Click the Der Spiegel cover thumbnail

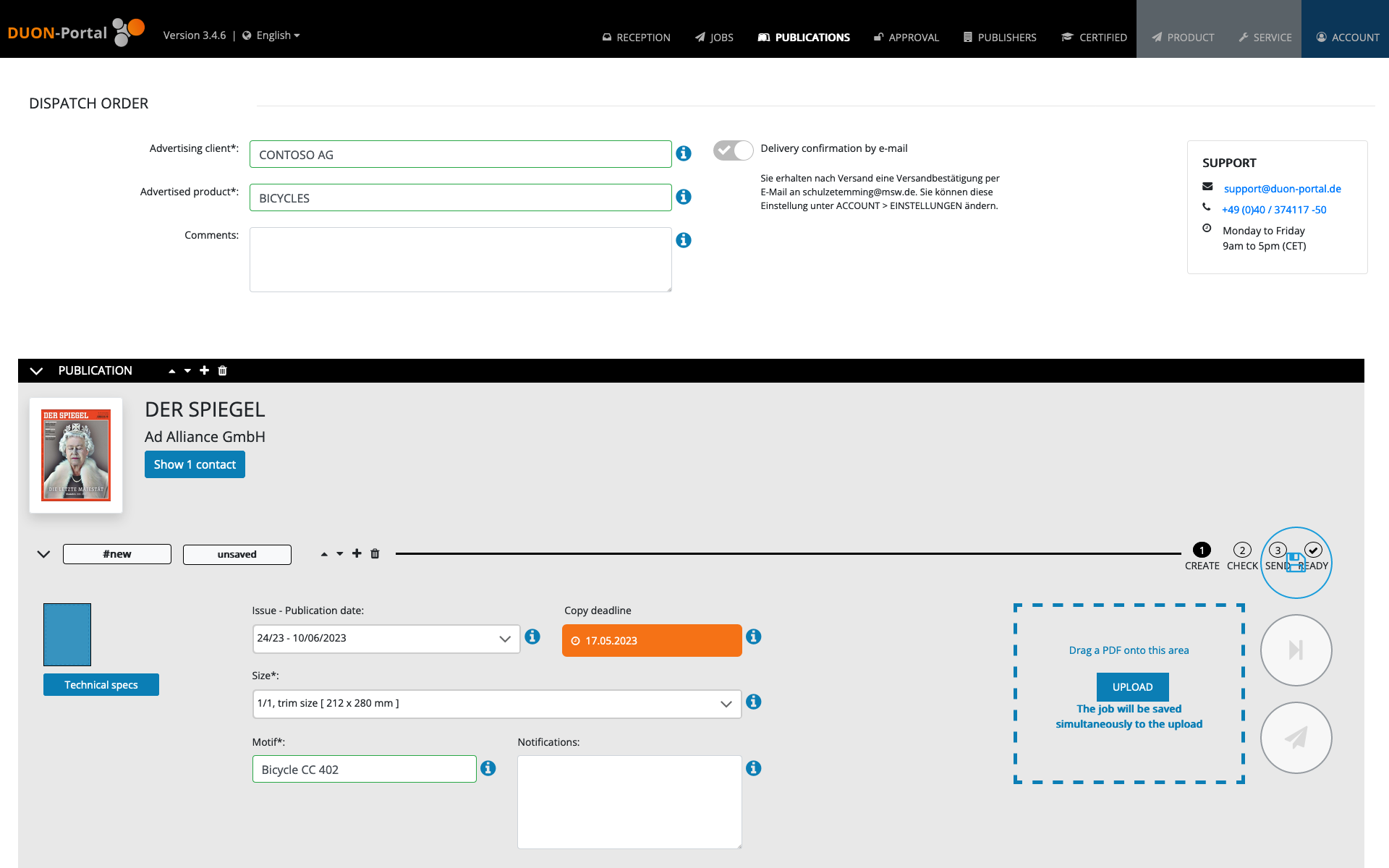(x=76, y=455)
